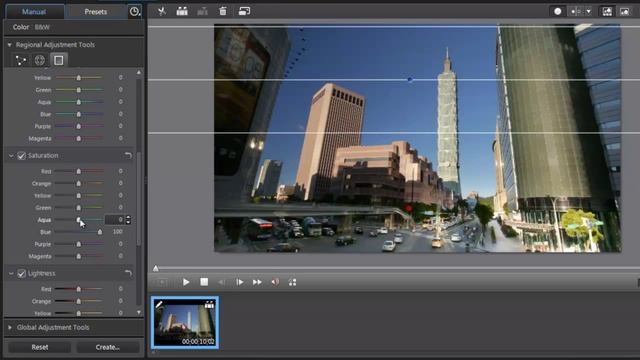Expand Global Adjustment Tools triangle

tap(10, 327)
